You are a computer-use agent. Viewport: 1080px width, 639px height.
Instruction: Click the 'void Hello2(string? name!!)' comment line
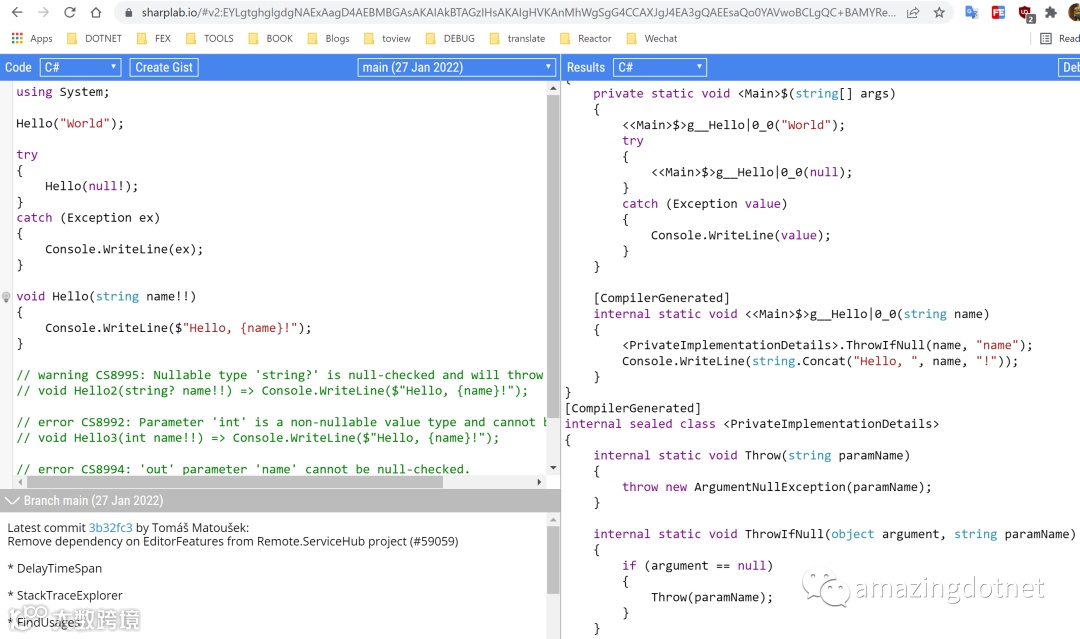pos(272,391)
